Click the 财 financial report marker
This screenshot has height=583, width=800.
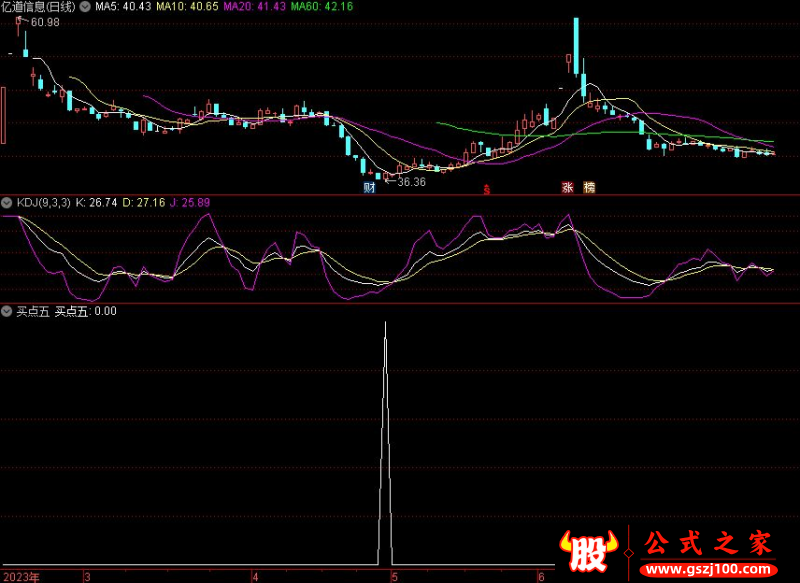click(369, 187)
